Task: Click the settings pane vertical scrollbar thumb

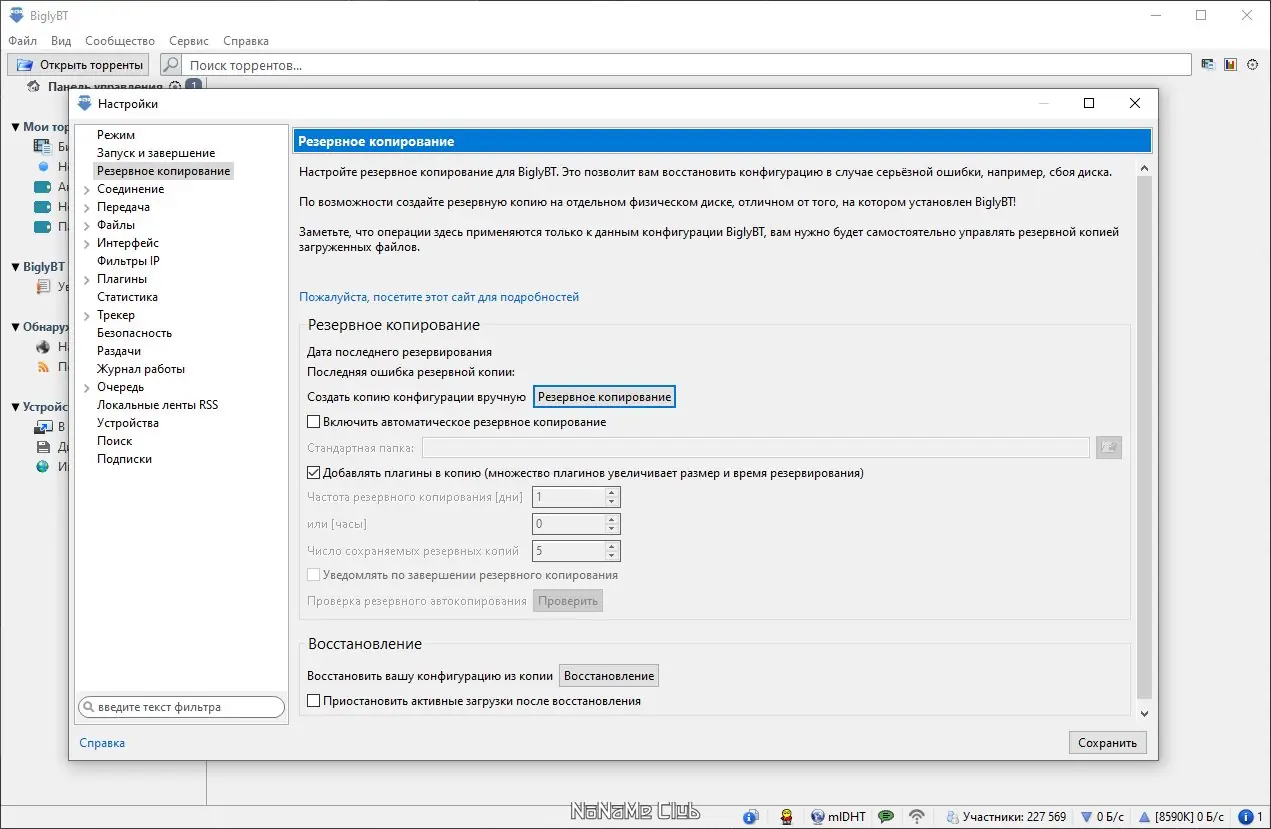Action: pyautogui.click(x=1145, y=435)
